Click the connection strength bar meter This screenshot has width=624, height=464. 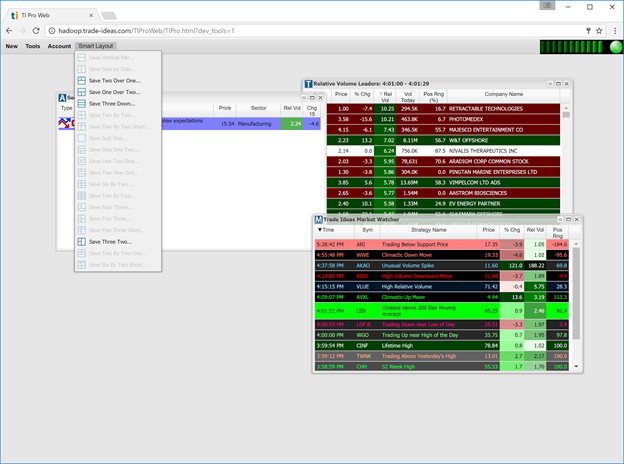tap(573, 47)
